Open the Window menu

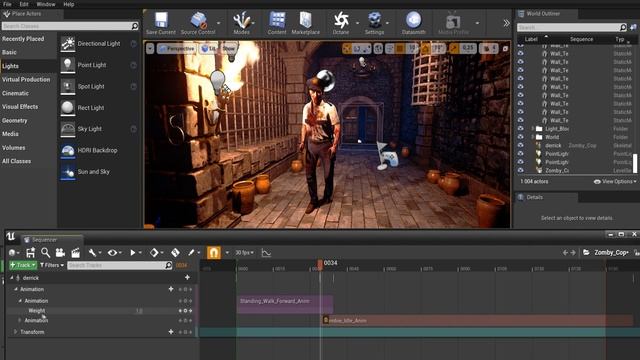46,4
